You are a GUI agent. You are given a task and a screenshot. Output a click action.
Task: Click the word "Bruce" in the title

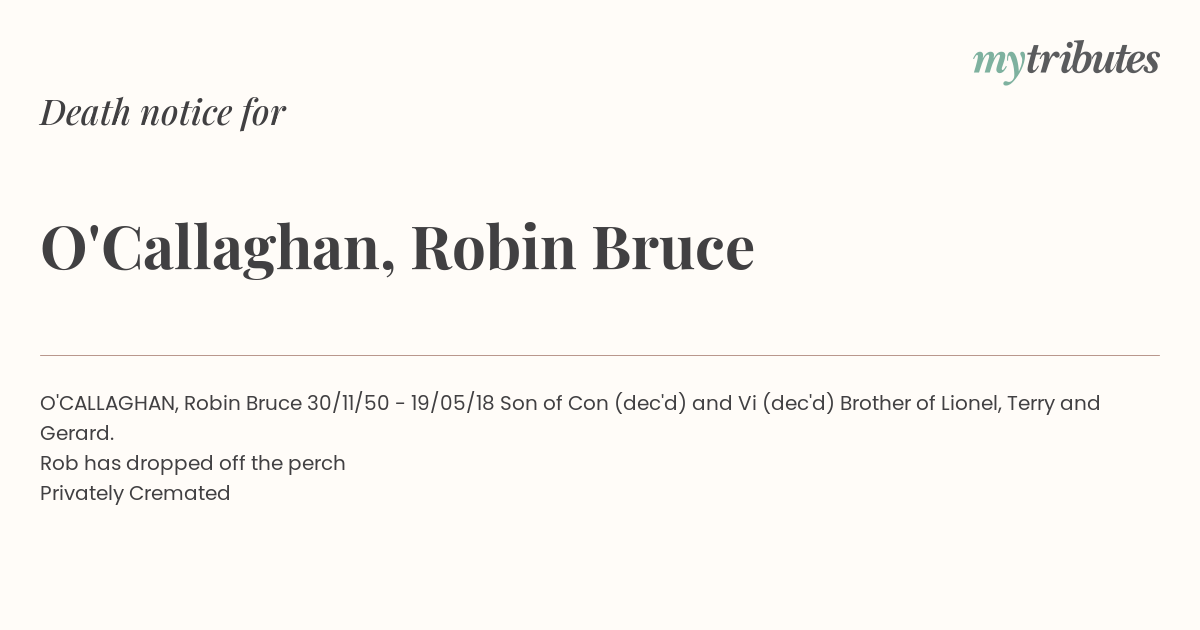673,247
